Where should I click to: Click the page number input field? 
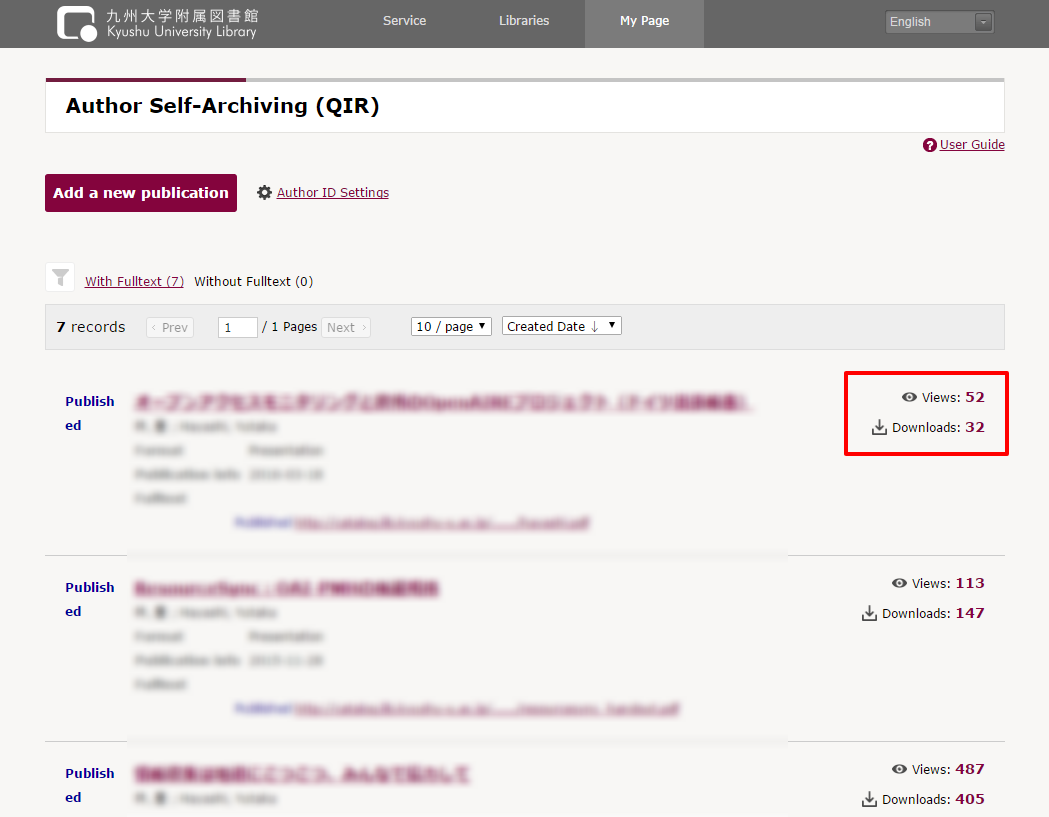[x=237, y=327]
